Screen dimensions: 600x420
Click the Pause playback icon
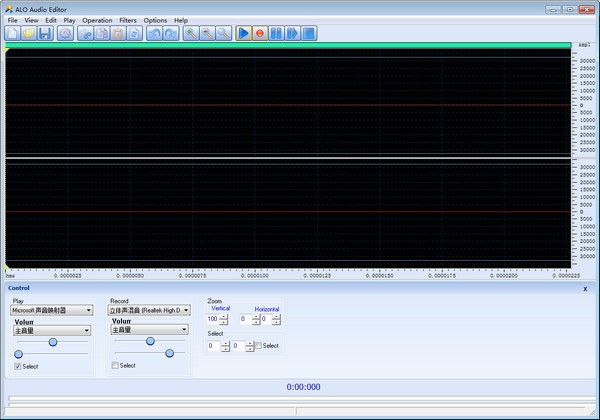[x=276, y=33]
